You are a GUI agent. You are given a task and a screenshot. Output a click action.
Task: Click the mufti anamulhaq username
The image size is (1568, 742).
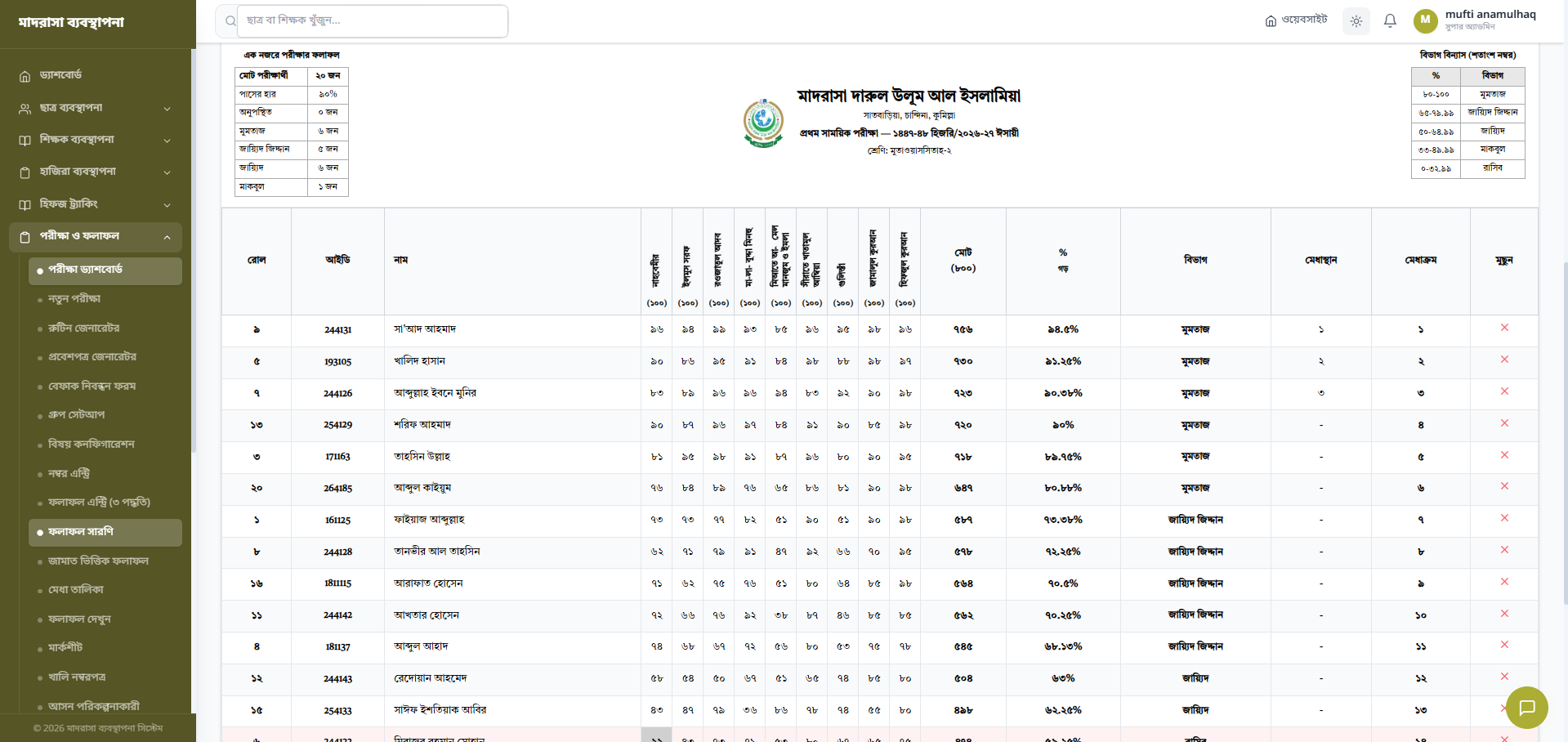click(x=1490, y=15)
